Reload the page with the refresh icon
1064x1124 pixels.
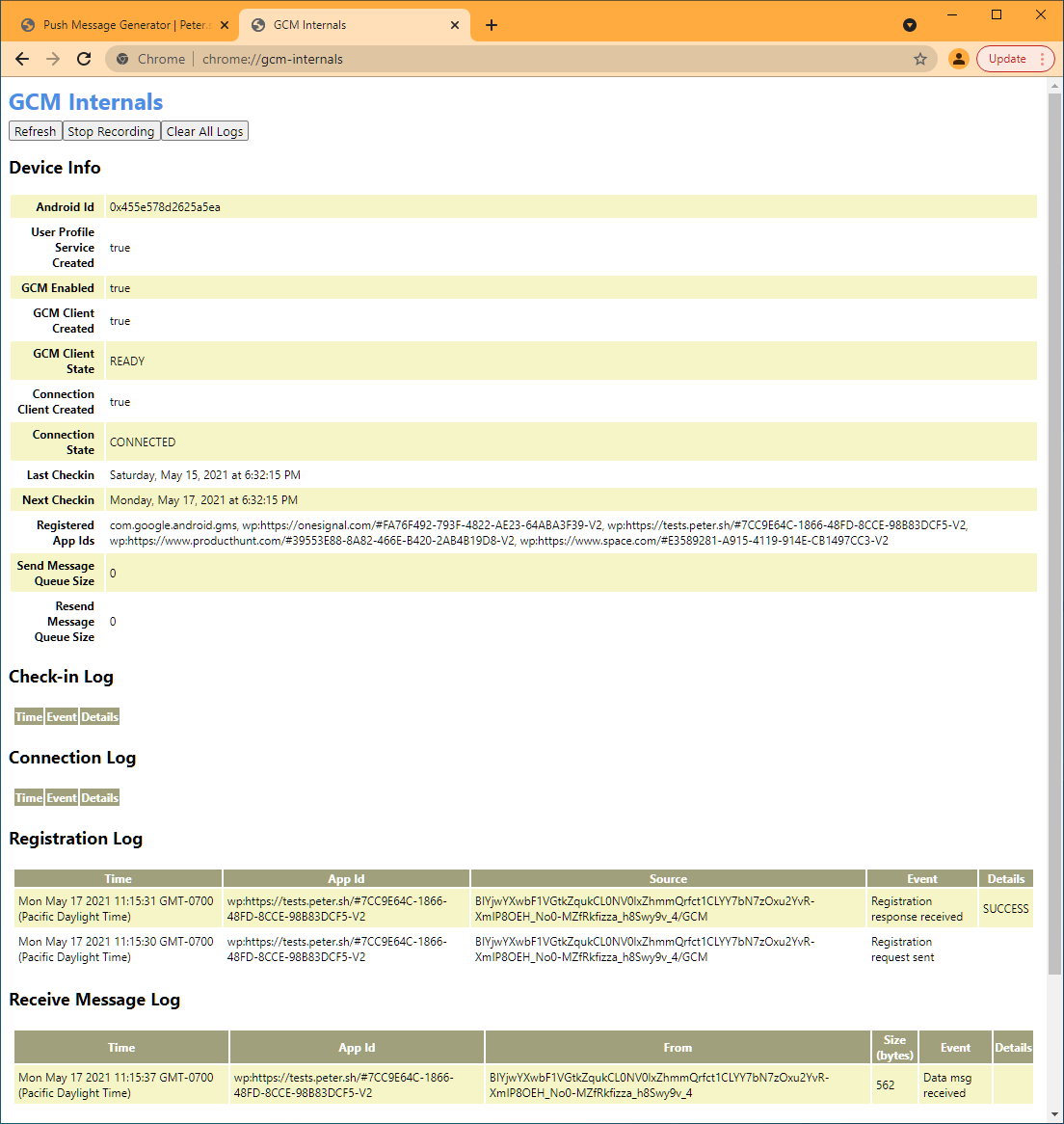84,59
